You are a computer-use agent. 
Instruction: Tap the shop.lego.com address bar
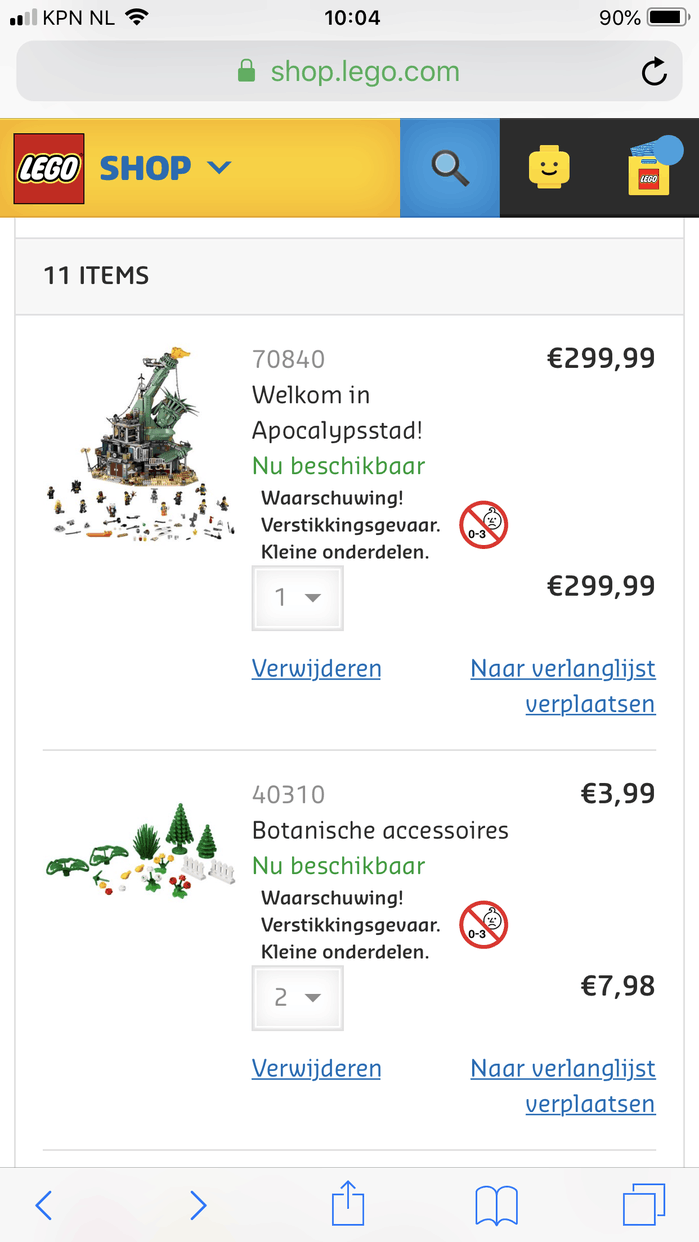(x=348, y=72)
